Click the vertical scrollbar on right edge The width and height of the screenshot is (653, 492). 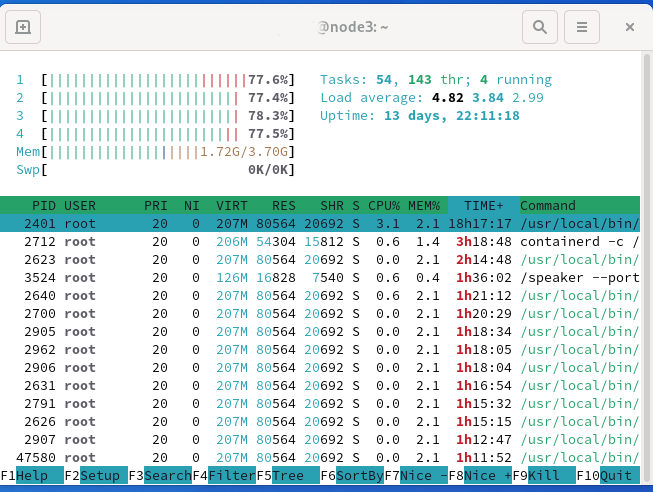click(x=646, y=267)
